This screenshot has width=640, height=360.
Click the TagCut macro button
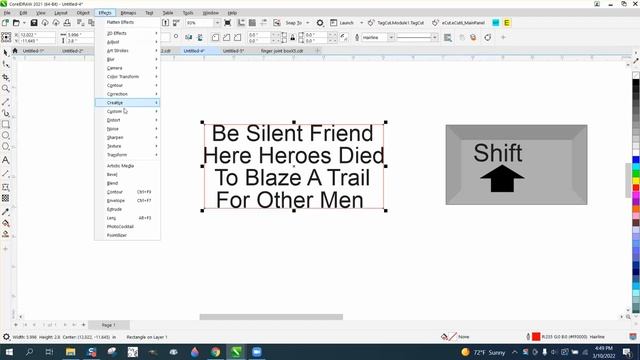pyautogui.click(x=396, y=23)
